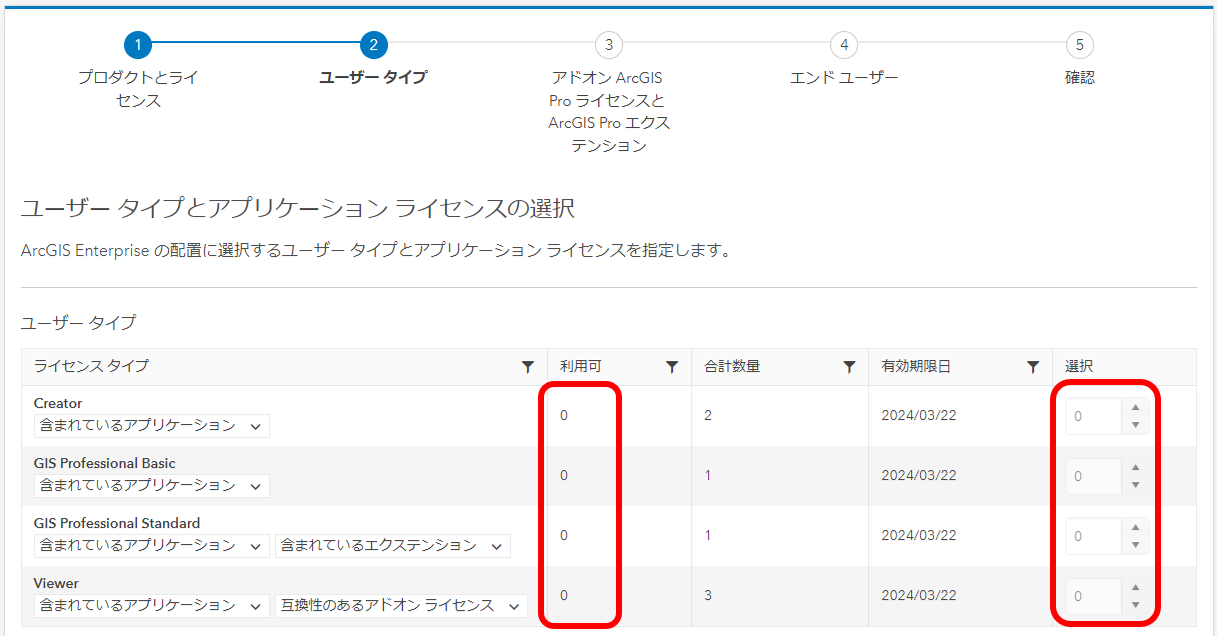This screenshot has height=636, width=1217.
Task: Increase Creator selection quantity arrow
Action: [1134, 407]
